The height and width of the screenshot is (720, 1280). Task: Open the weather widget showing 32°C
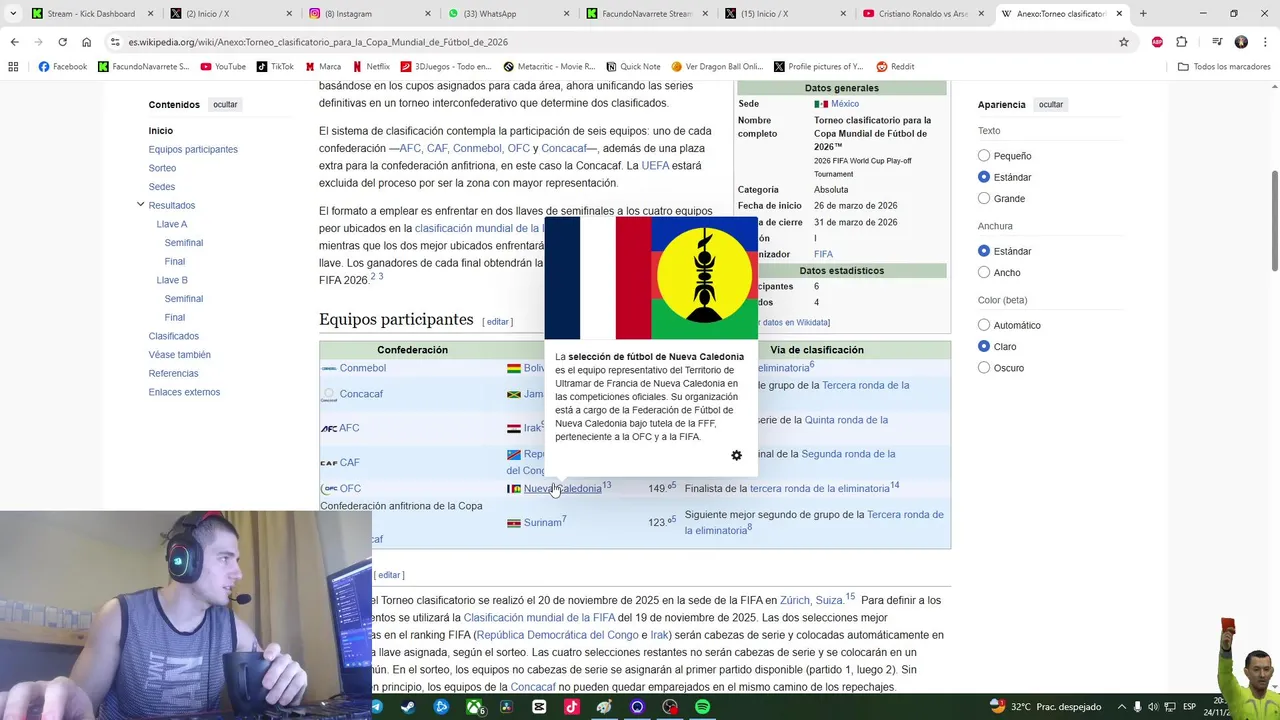point(1045,707)
